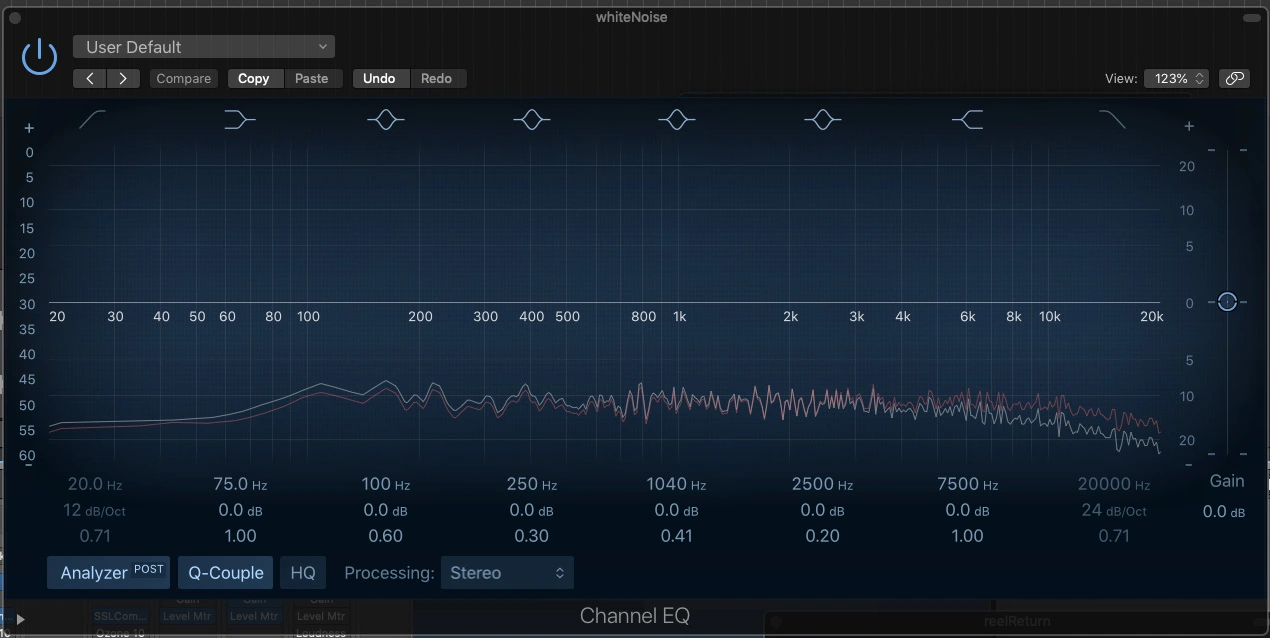Click the Compare button
The width and height of the screenshot is (1270, 638).
[184, 78]
